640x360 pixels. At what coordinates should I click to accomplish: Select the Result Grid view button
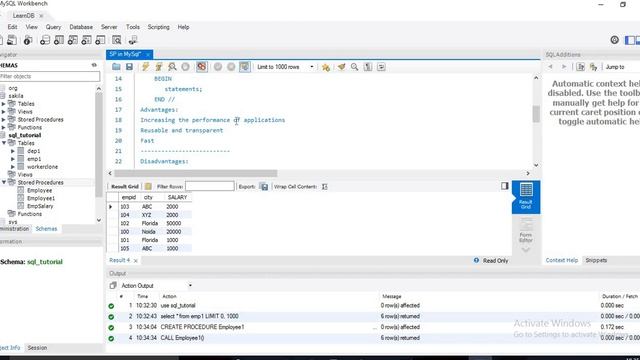[526, 197]
